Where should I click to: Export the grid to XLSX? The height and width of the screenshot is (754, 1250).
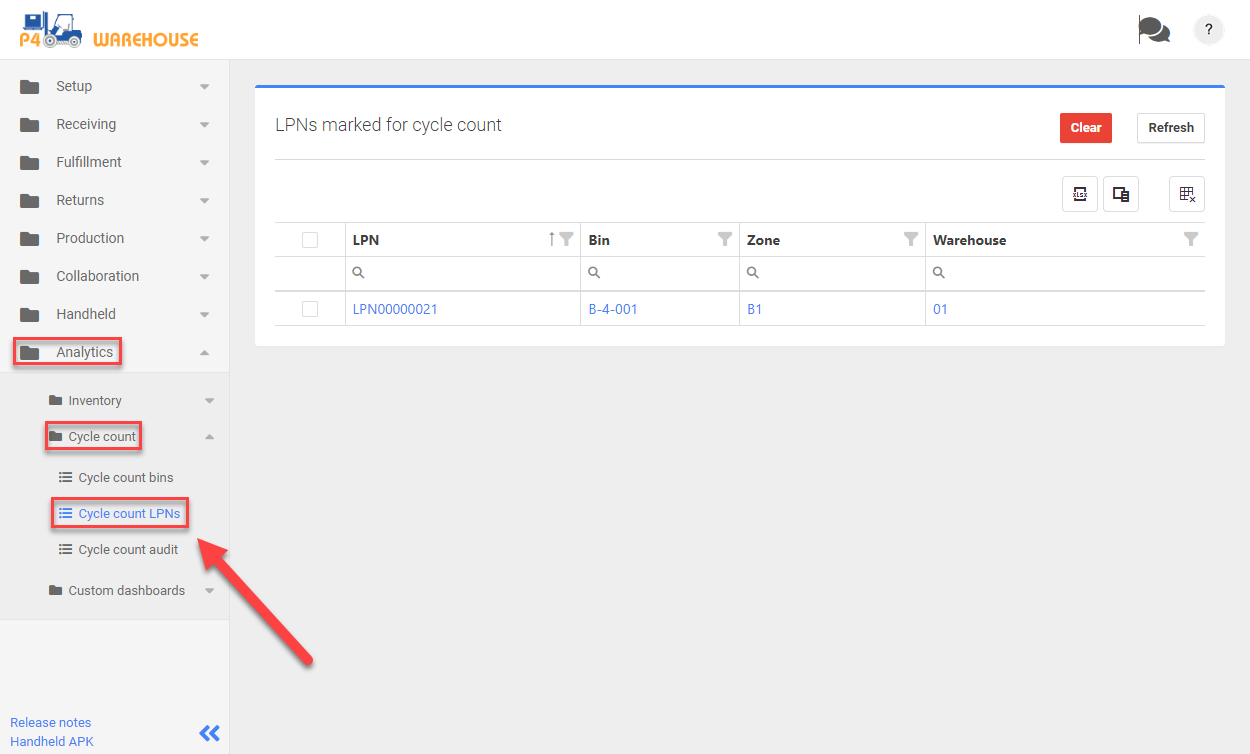pos(1080,194)
